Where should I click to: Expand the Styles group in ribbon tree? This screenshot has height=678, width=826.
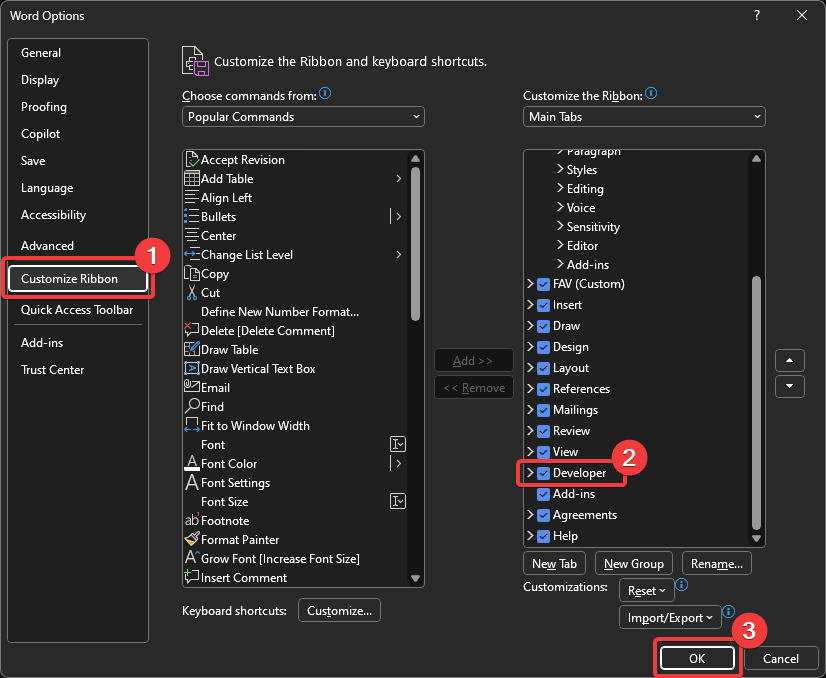[x=560, y=169]
